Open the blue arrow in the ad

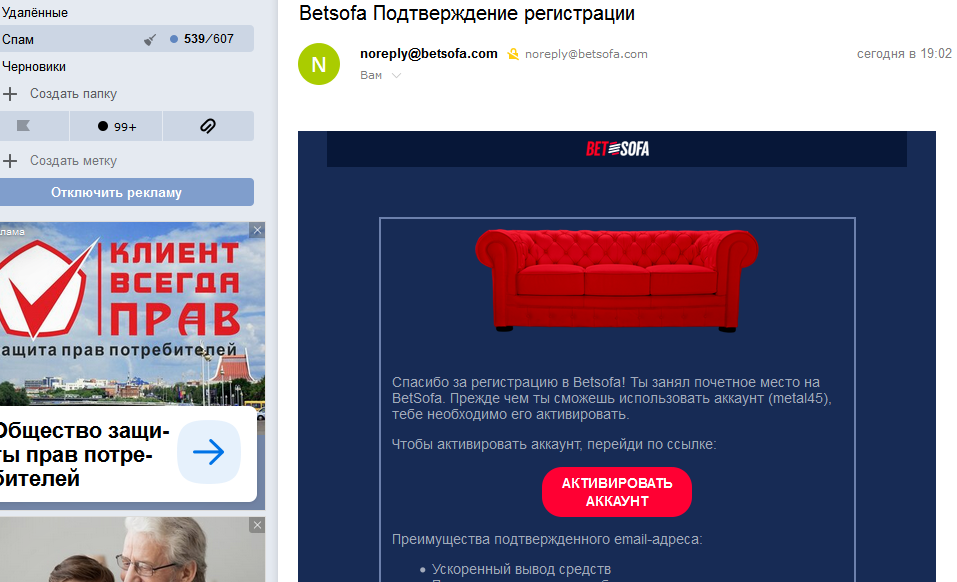tap(209, 452)
